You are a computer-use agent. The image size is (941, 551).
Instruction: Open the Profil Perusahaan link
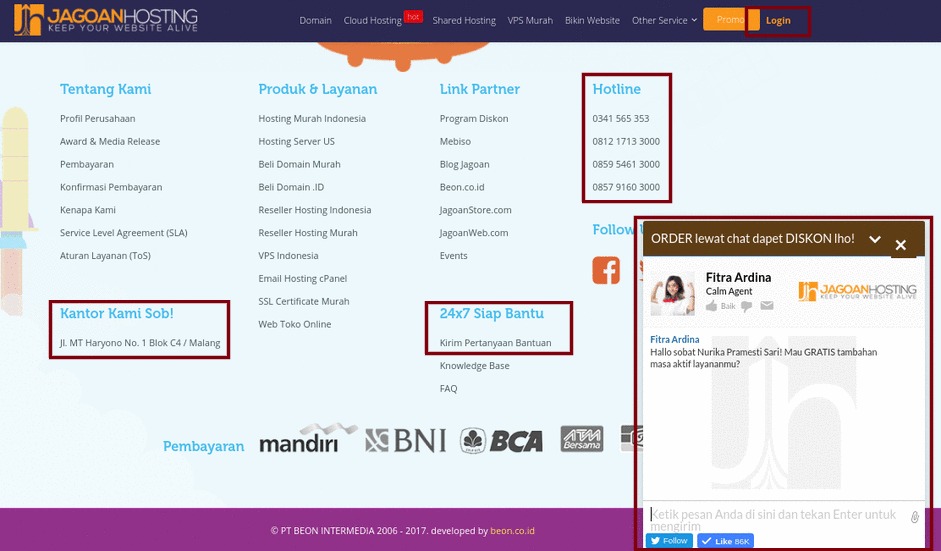point(98,119)
